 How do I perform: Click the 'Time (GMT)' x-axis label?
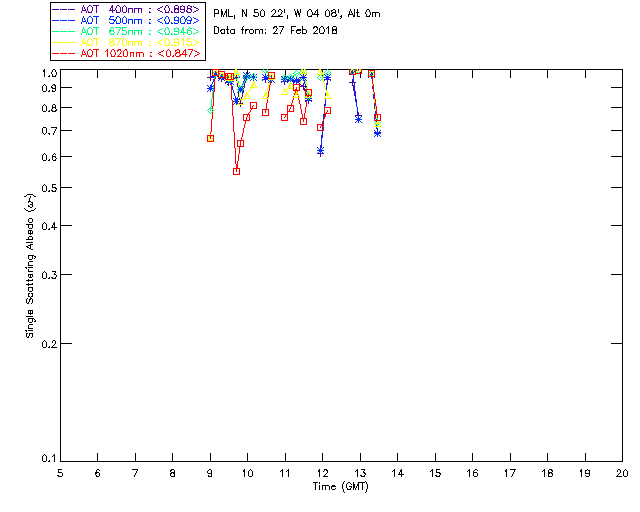coord(340,487)
